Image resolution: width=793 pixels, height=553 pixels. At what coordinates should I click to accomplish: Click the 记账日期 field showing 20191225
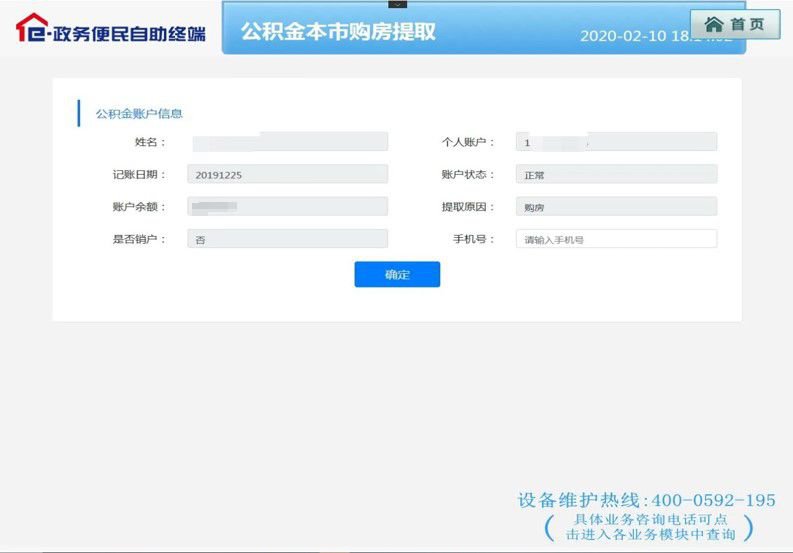point(287,174)
